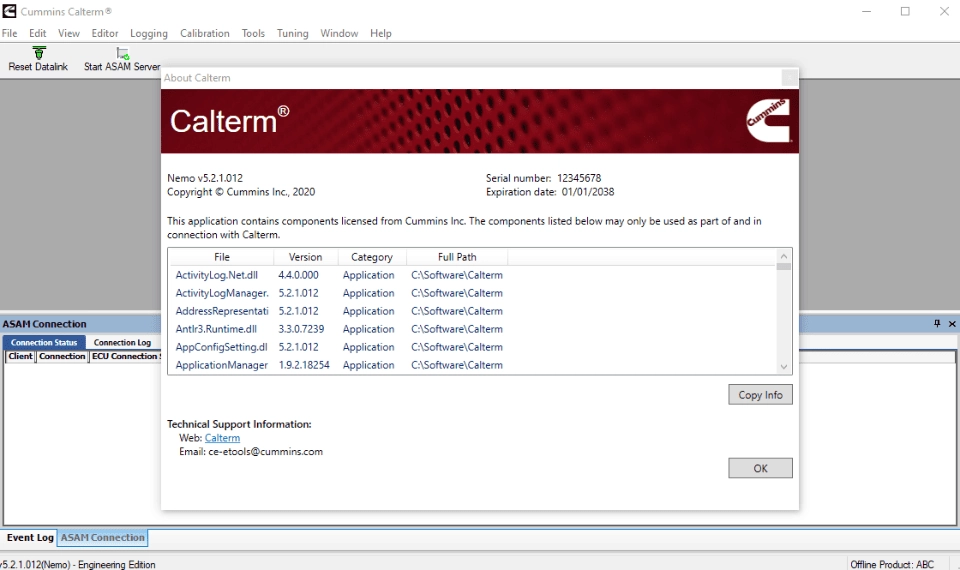Click version 3.3.0.7239 cell
The height and width of the screenshot is (570, 960).
coord(301,329)
